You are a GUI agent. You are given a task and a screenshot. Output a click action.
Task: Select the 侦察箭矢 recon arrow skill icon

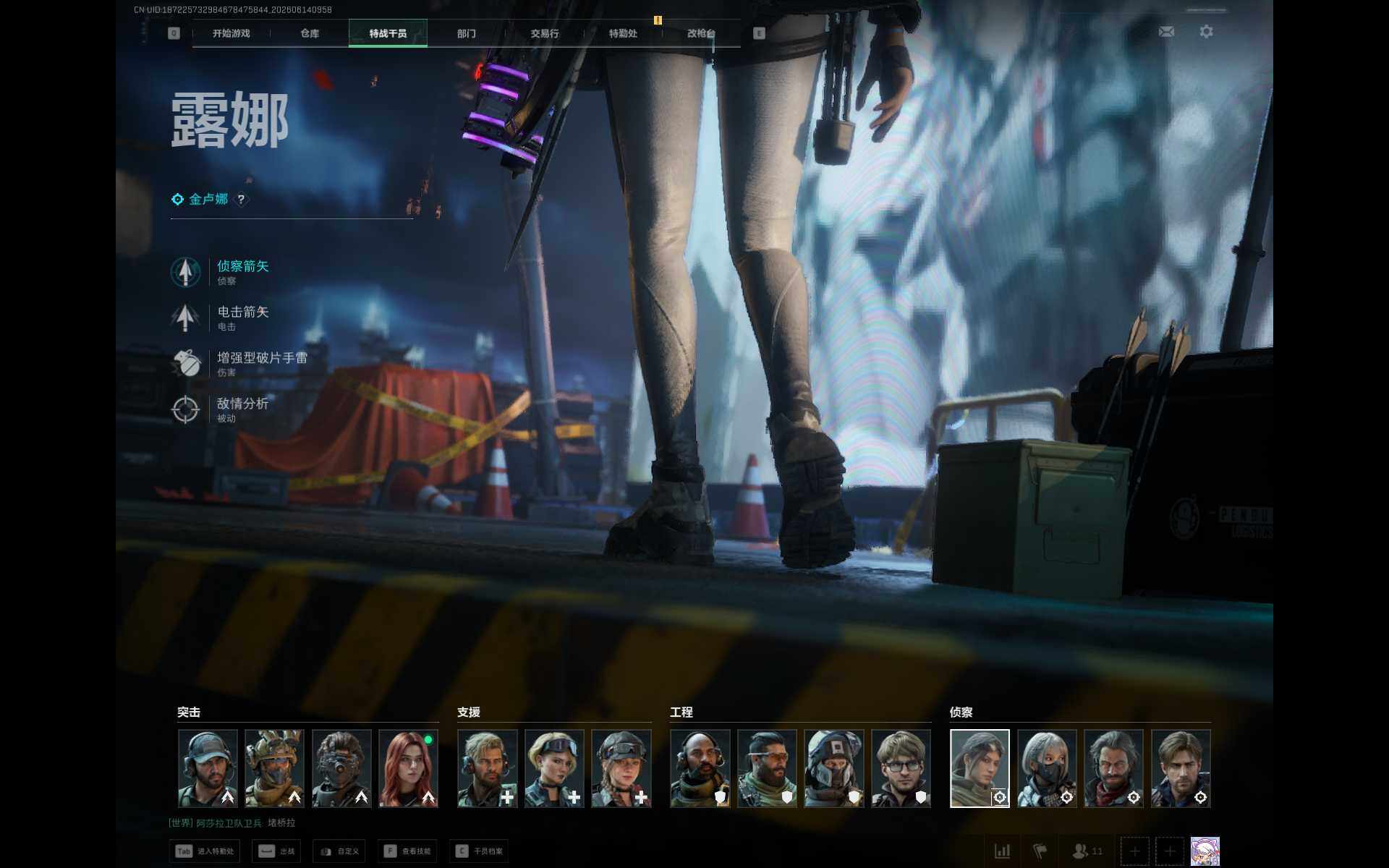pos(185,272)
